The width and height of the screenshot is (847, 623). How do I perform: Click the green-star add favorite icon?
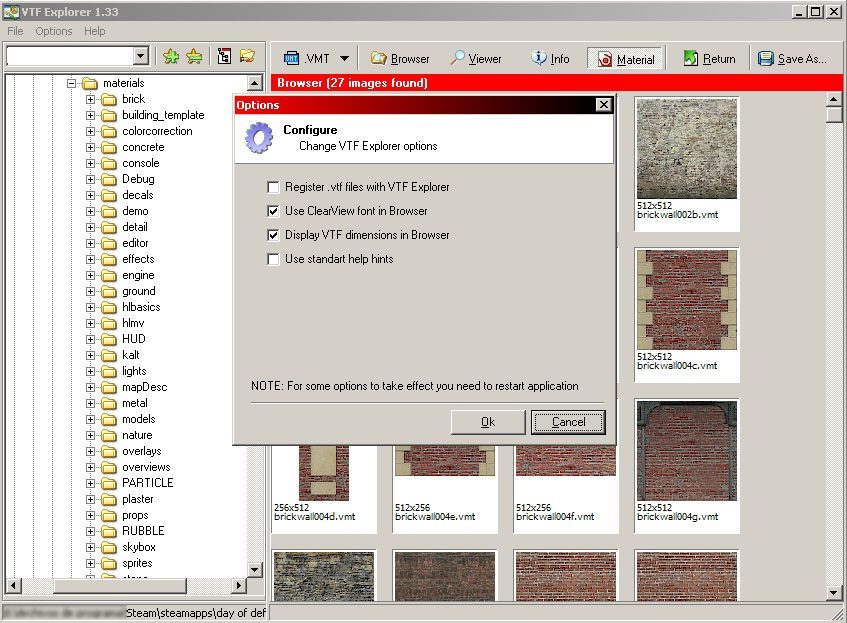pyautogui.click(x=171, y=56)
